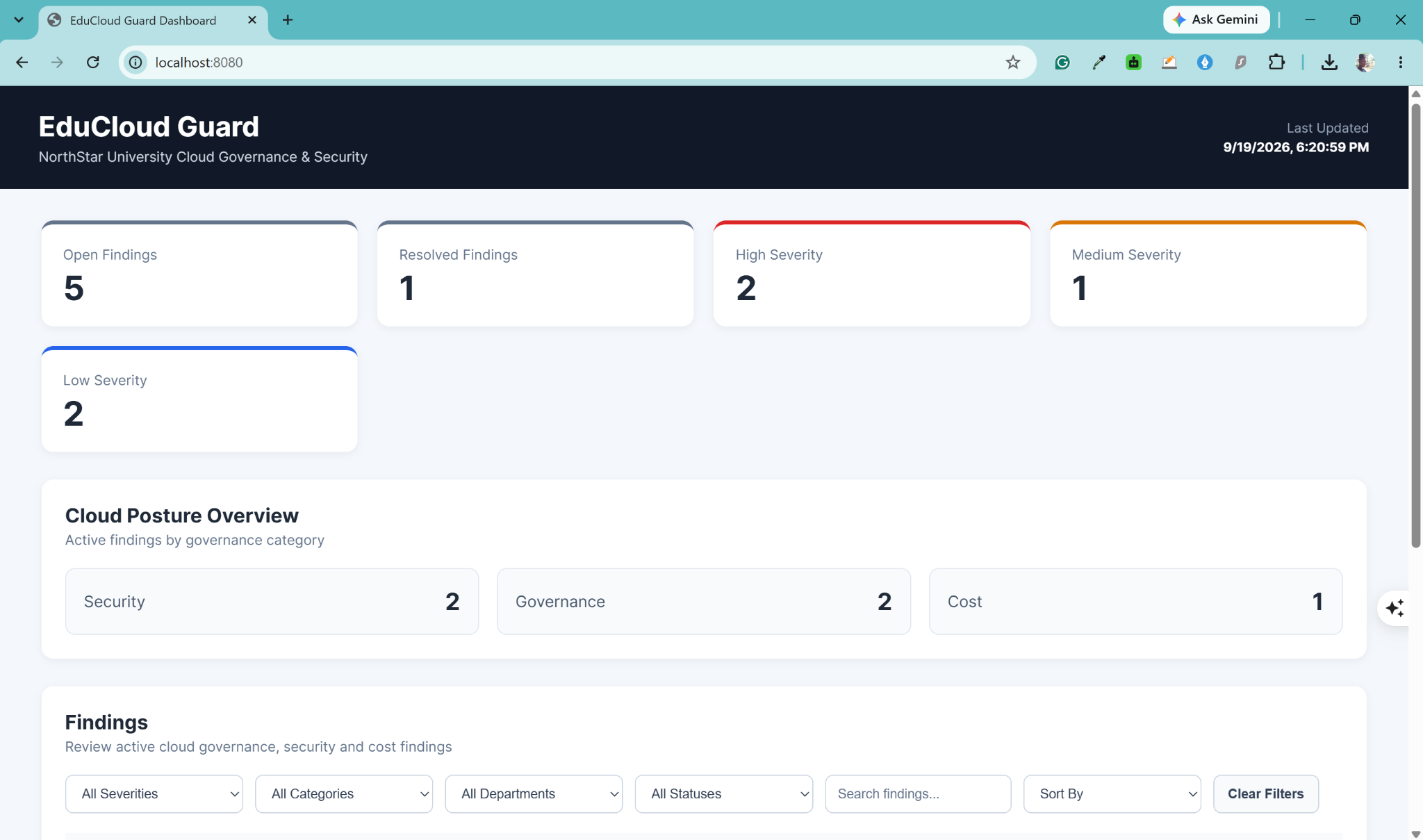Open the gray feather extension icon
This screenshot has width=1423, height=840.
point(1240,63)
